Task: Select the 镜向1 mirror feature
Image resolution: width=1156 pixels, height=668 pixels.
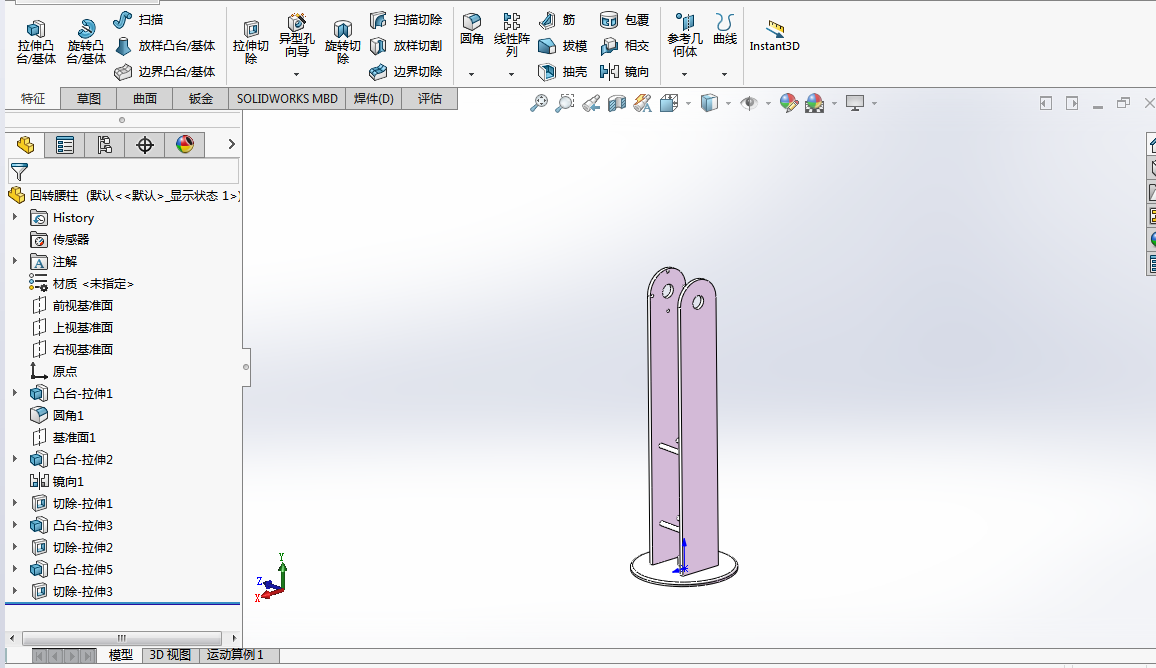Action: [57, 481]
